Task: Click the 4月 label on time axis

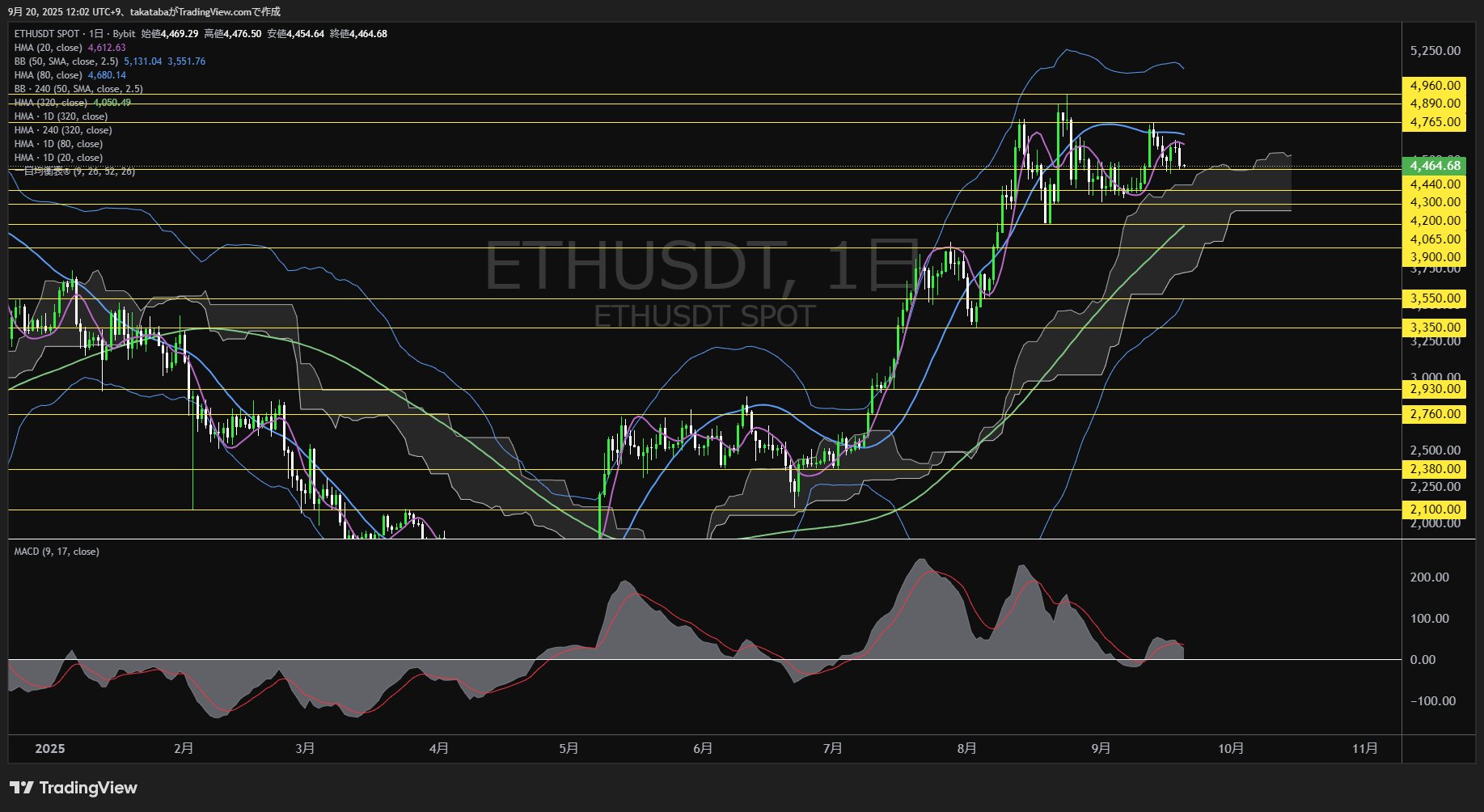Action: coord(439,749)
